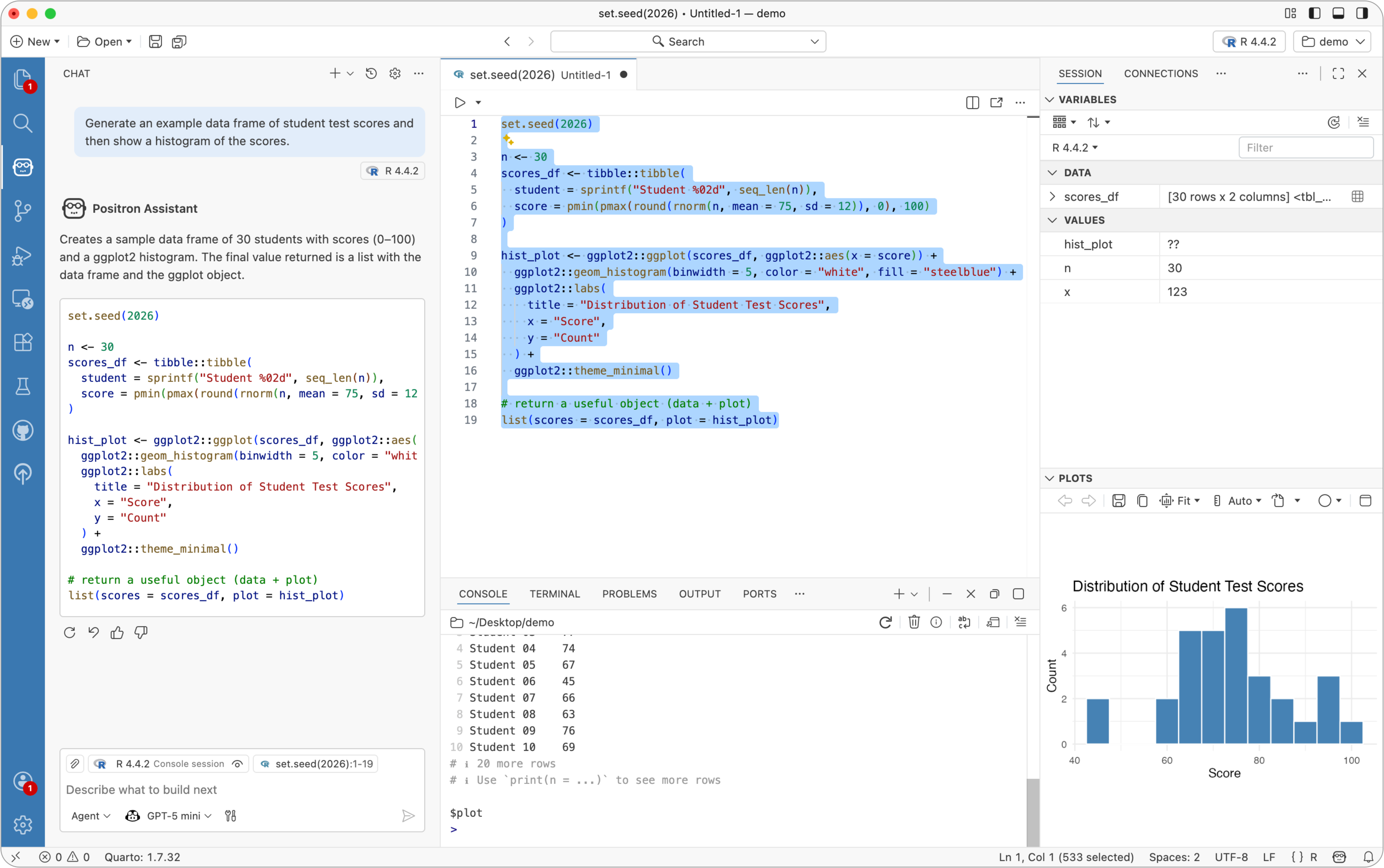1384x868 pixels.
Task: Open the Testing flask view
Action: click(23, 386)
